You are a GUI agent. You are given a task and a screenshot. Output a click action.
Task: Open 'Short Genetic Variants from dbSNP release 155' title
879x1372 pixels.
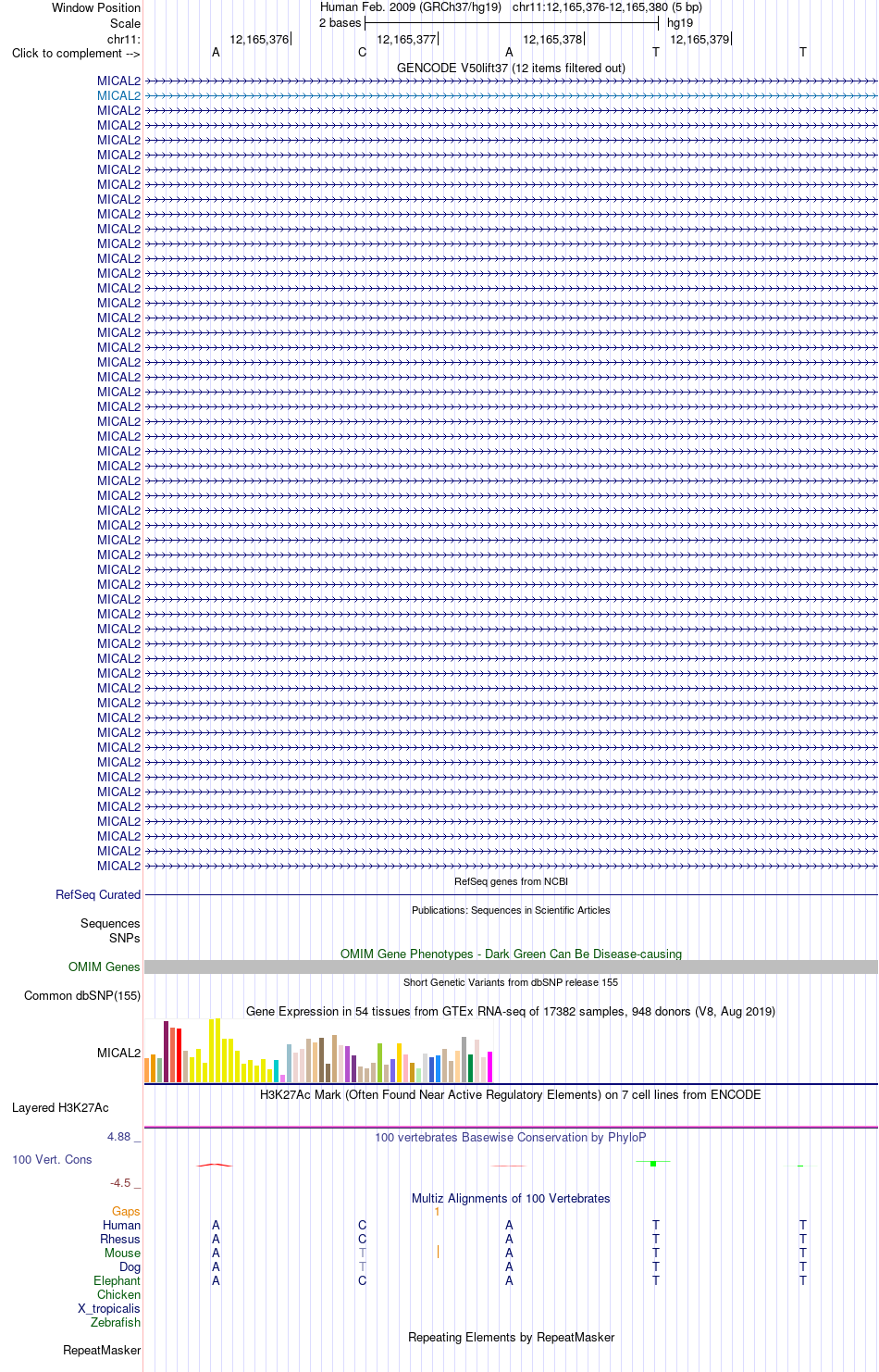click(511, 982)
